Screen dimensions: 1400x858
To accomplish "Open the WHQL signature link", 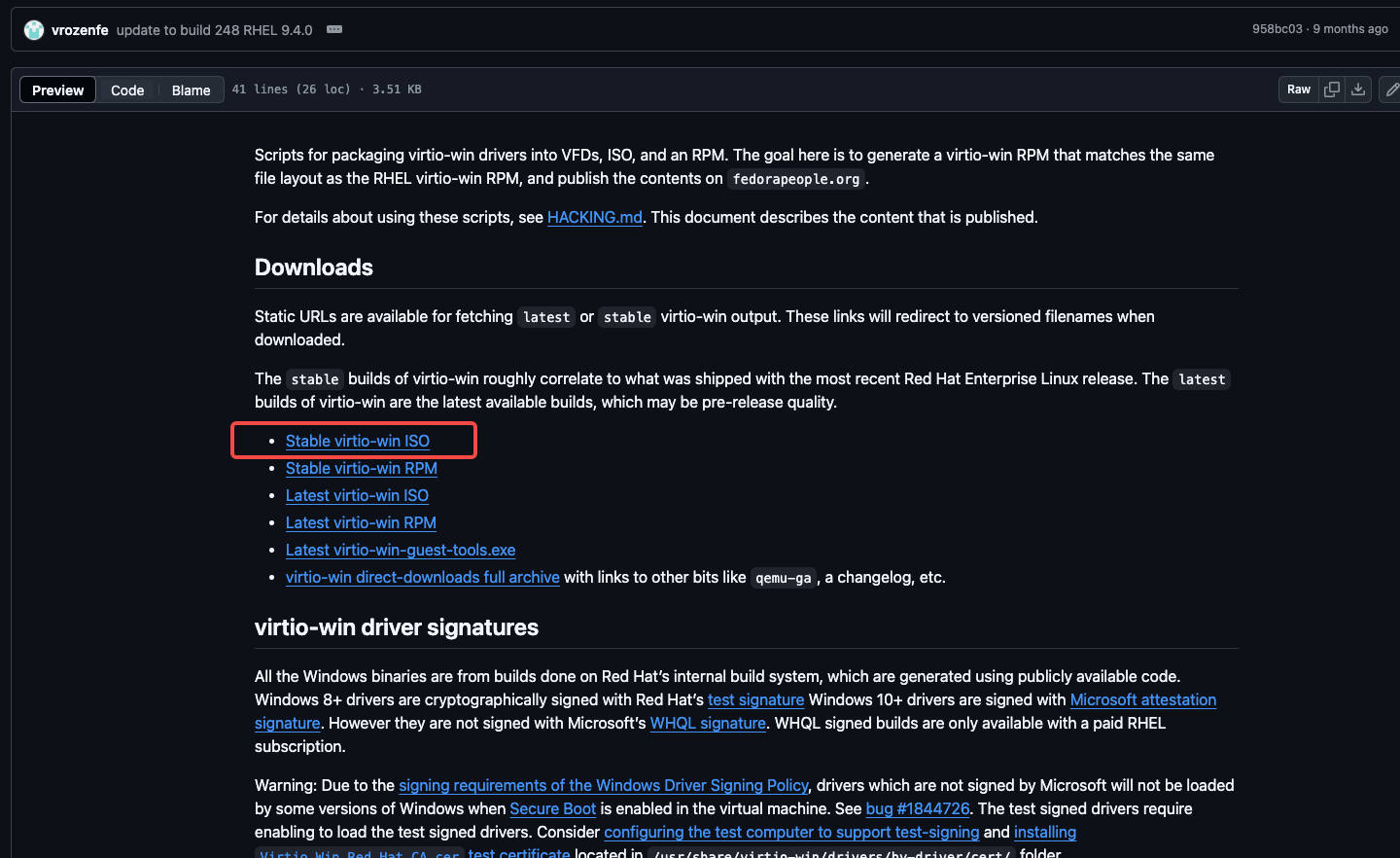I will [707, 723].
